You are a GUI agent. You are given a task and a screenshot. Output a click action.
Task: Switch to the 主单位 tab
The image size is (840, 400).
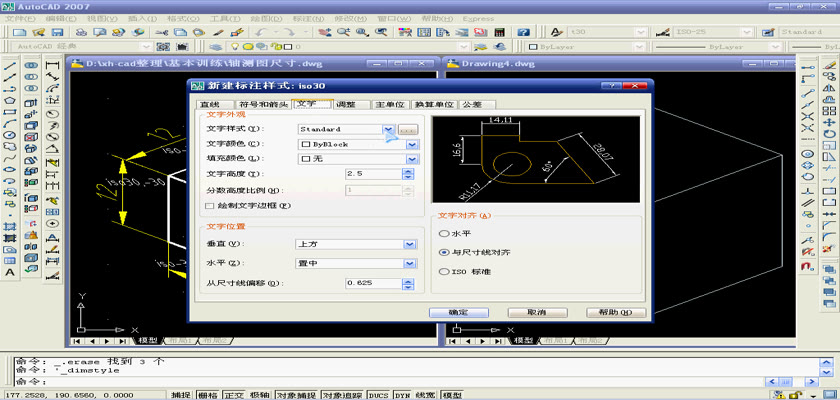click(x=391, y=104)
